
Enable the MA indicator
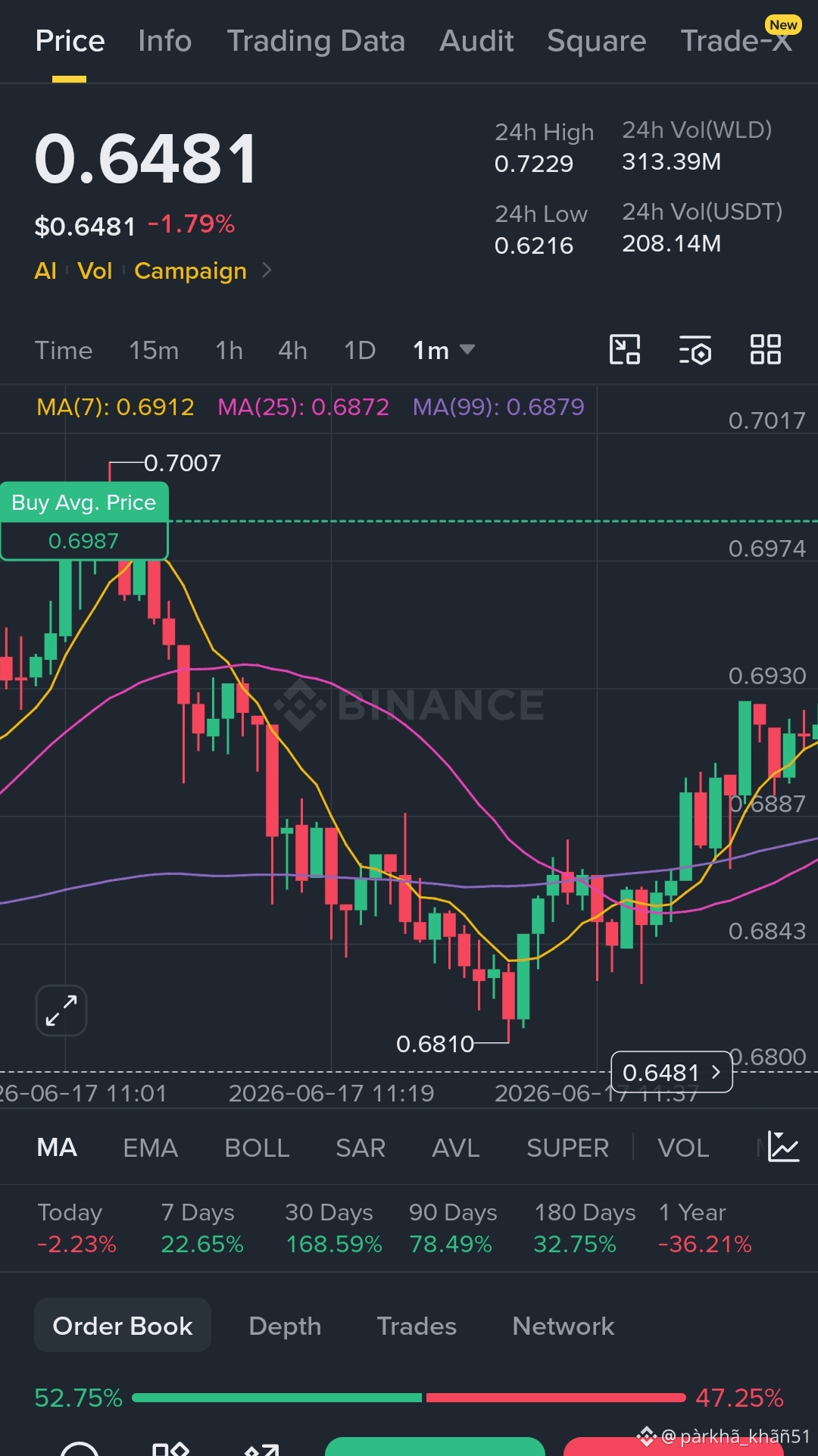(x=57, y=1148)
